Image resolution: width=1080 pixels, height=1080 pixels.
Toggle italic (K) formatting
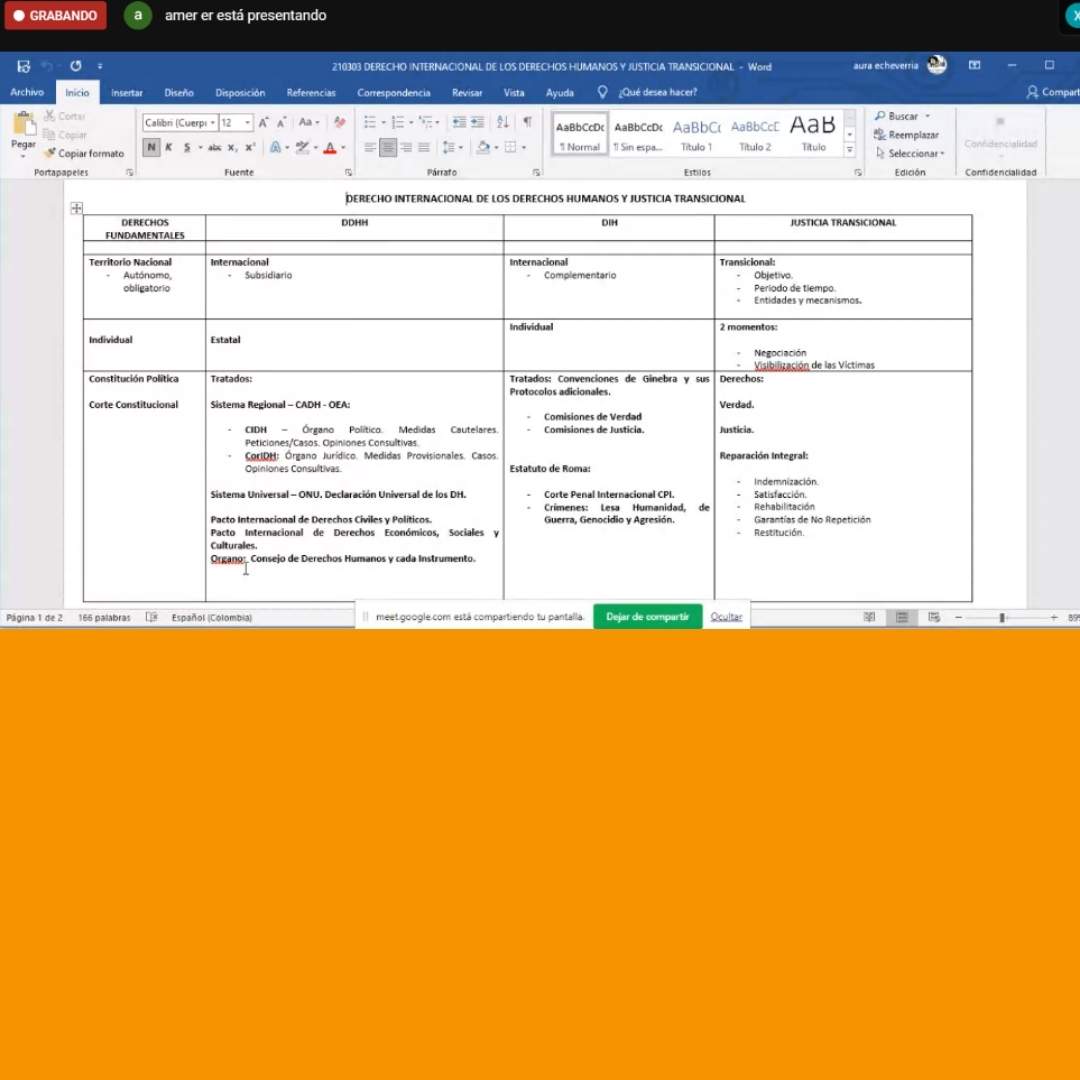pos(169,147)
